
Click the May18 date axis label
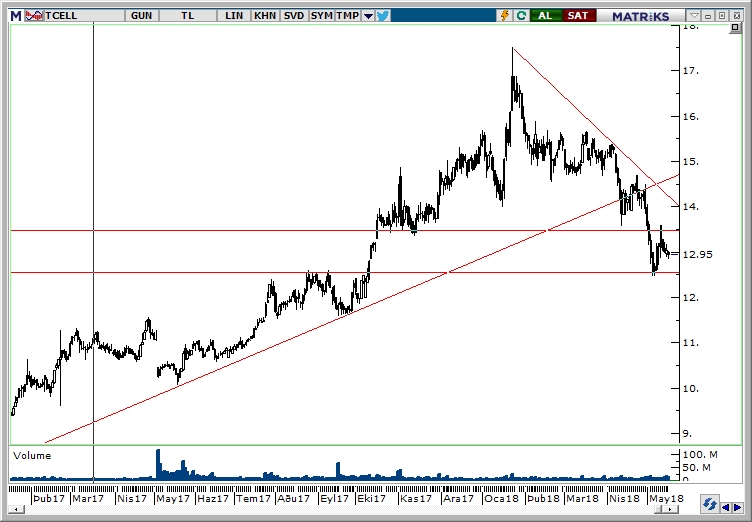pos(666,498)
